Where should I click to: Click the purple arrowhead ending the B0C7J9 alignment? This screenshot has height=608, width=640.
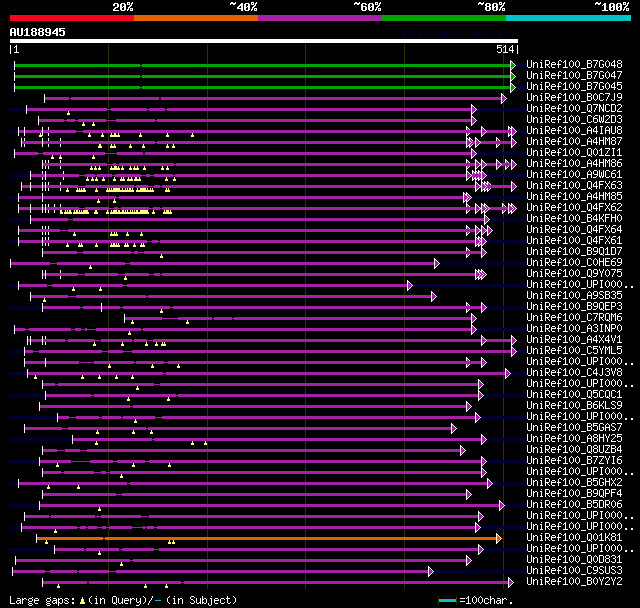tap(504, 98)
